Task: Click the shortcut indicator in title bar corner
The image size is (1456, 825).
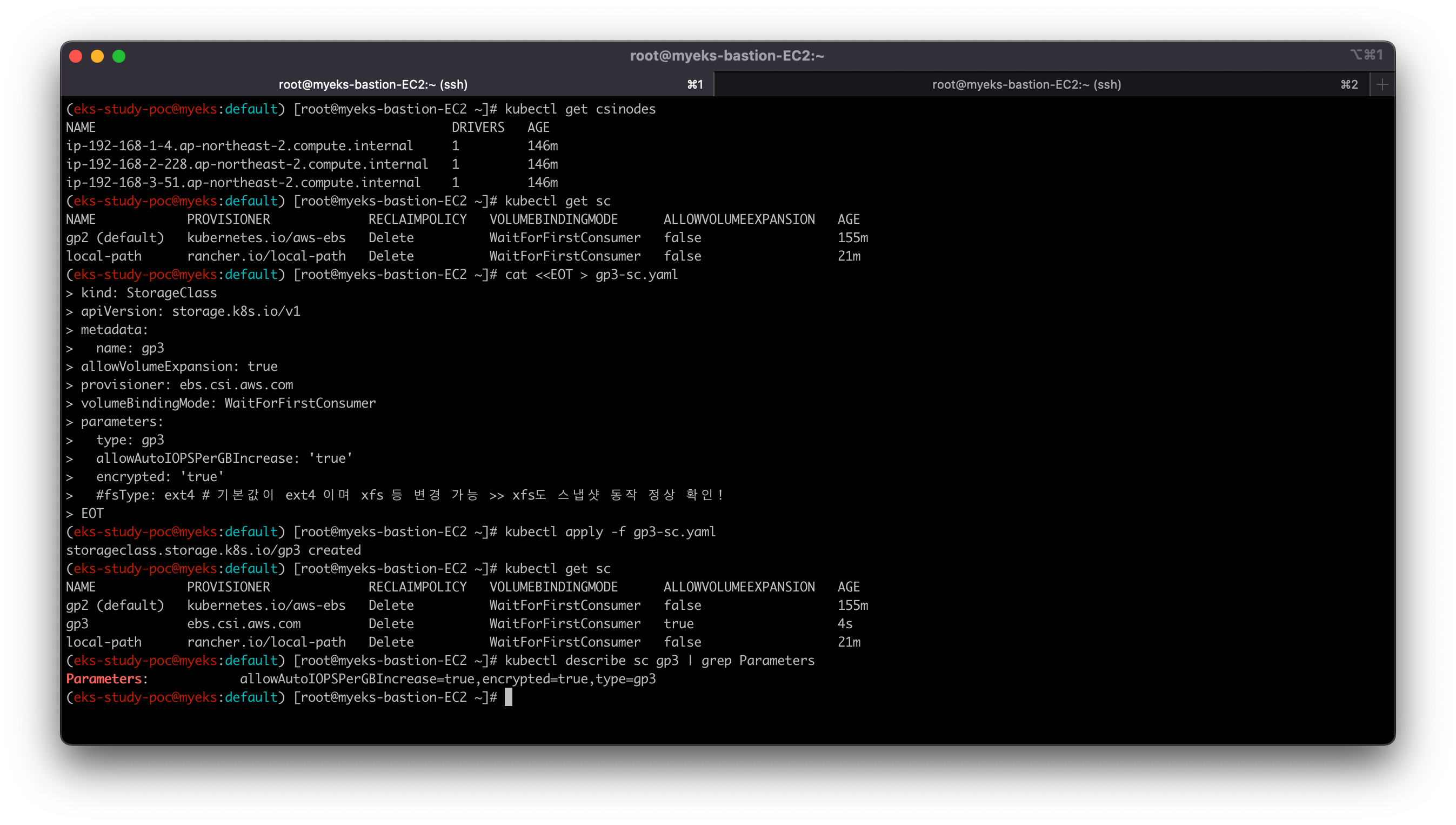Action: (1366, 55)
